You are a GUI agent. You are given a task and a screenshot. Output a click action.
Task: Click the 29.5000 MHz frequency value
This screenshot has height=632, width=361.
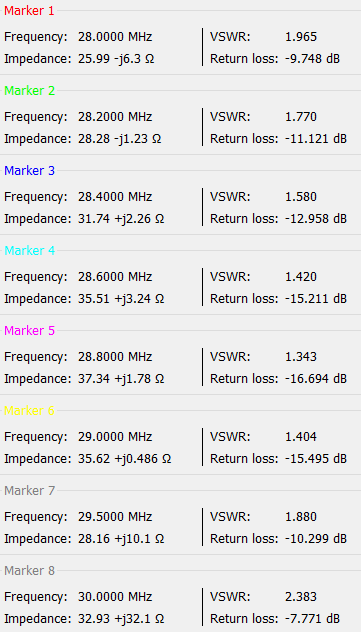(115, 517)
